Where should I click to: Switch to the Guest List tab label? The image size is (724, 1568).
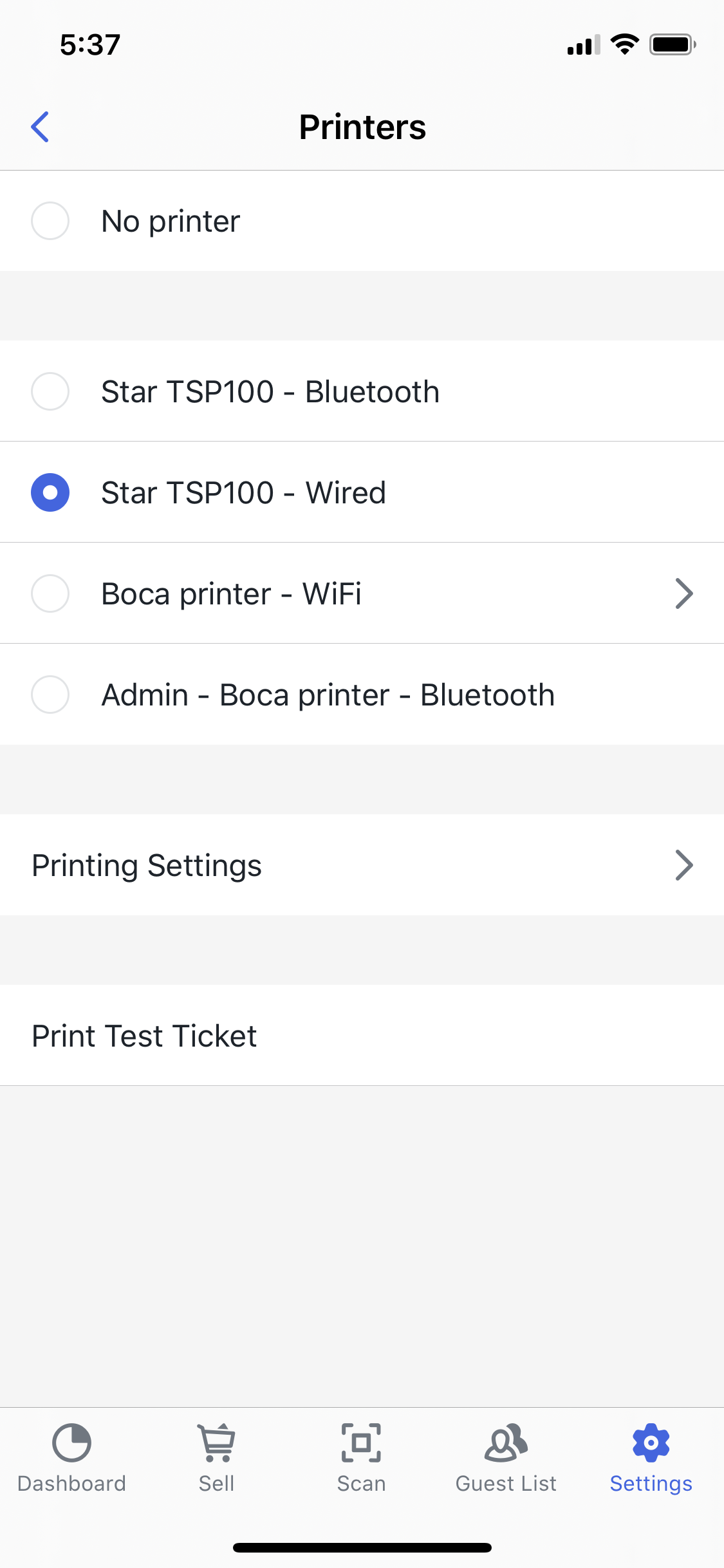coord(506,1484)
